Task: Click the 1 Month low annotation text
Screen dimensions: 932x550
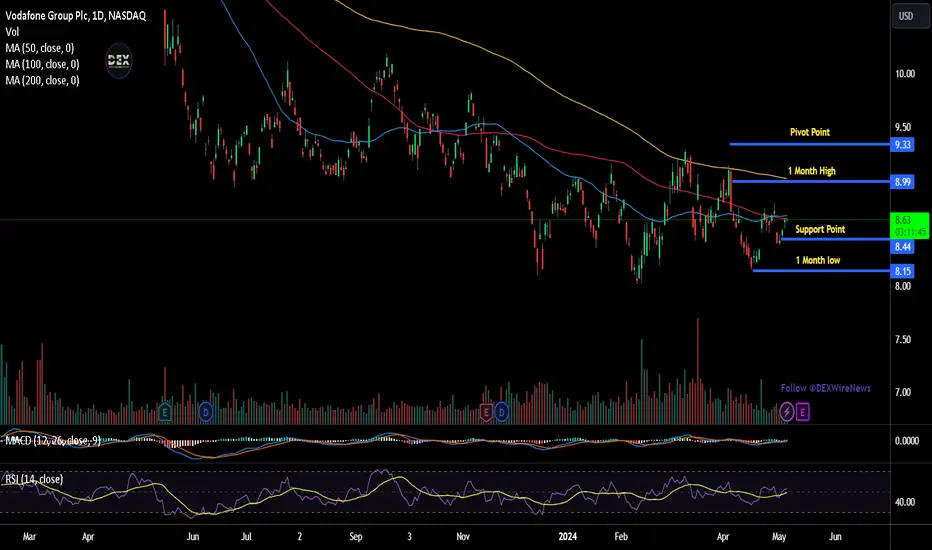Action: (818, 260)
